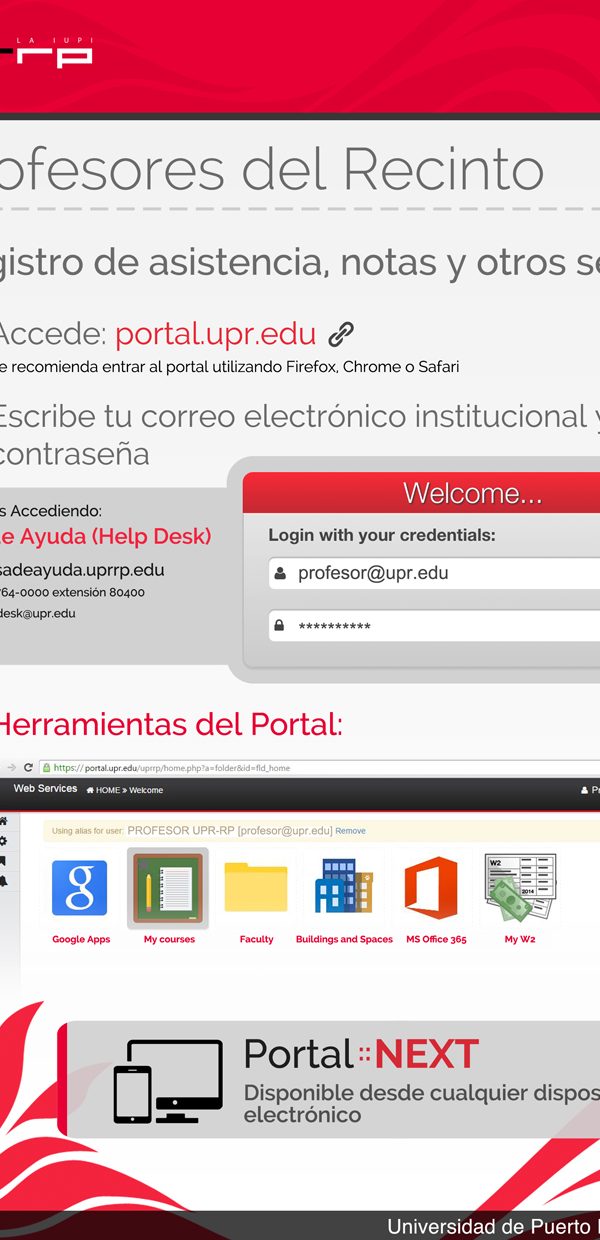Click the 'Ayuda (Help Desk)' red heading
The image size is (600, 1240).
pos(114,536)
